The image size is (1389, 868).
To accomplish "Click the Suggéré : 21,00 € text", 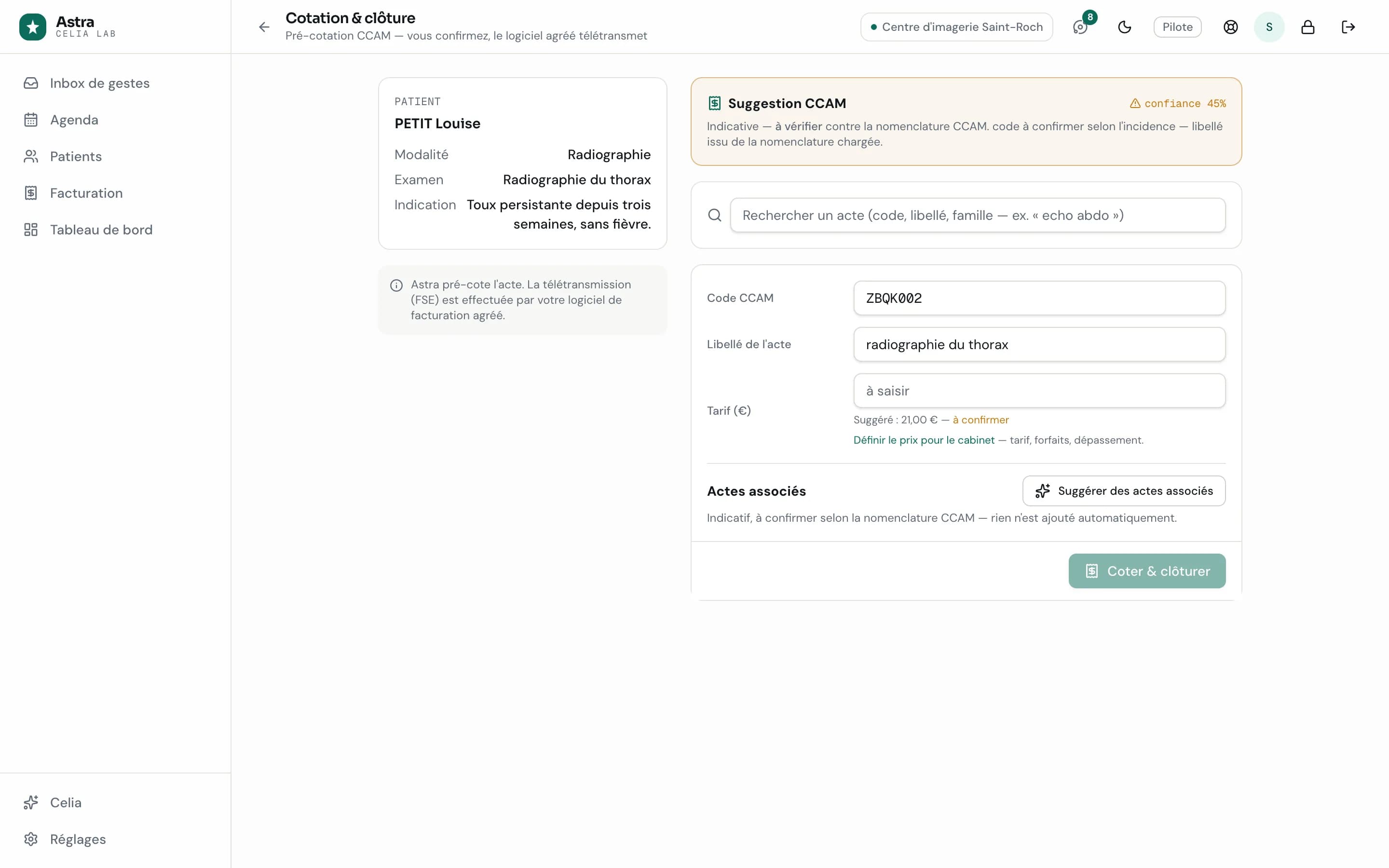I will tap(895, 420).
